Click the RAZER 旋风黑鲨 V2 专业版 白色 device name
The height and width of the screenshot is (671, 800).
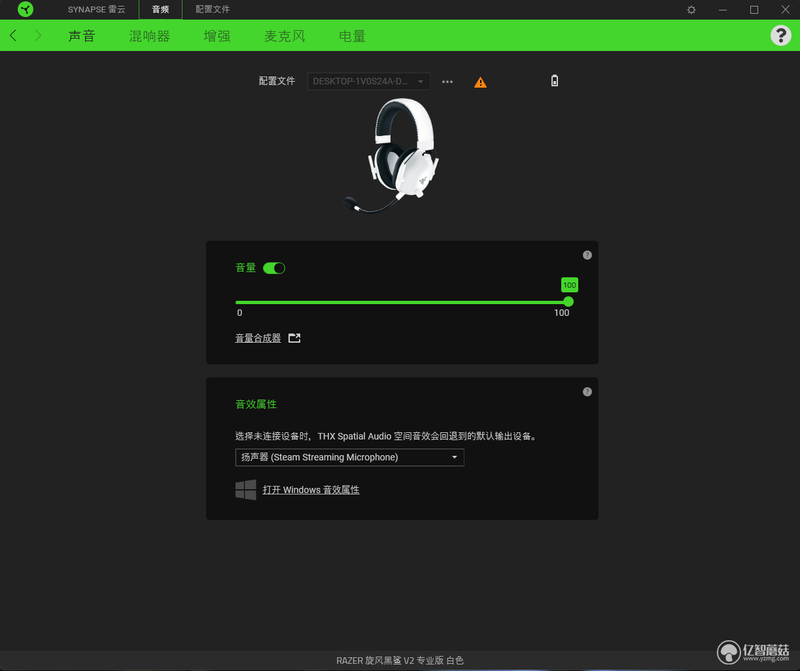[399, 660]
